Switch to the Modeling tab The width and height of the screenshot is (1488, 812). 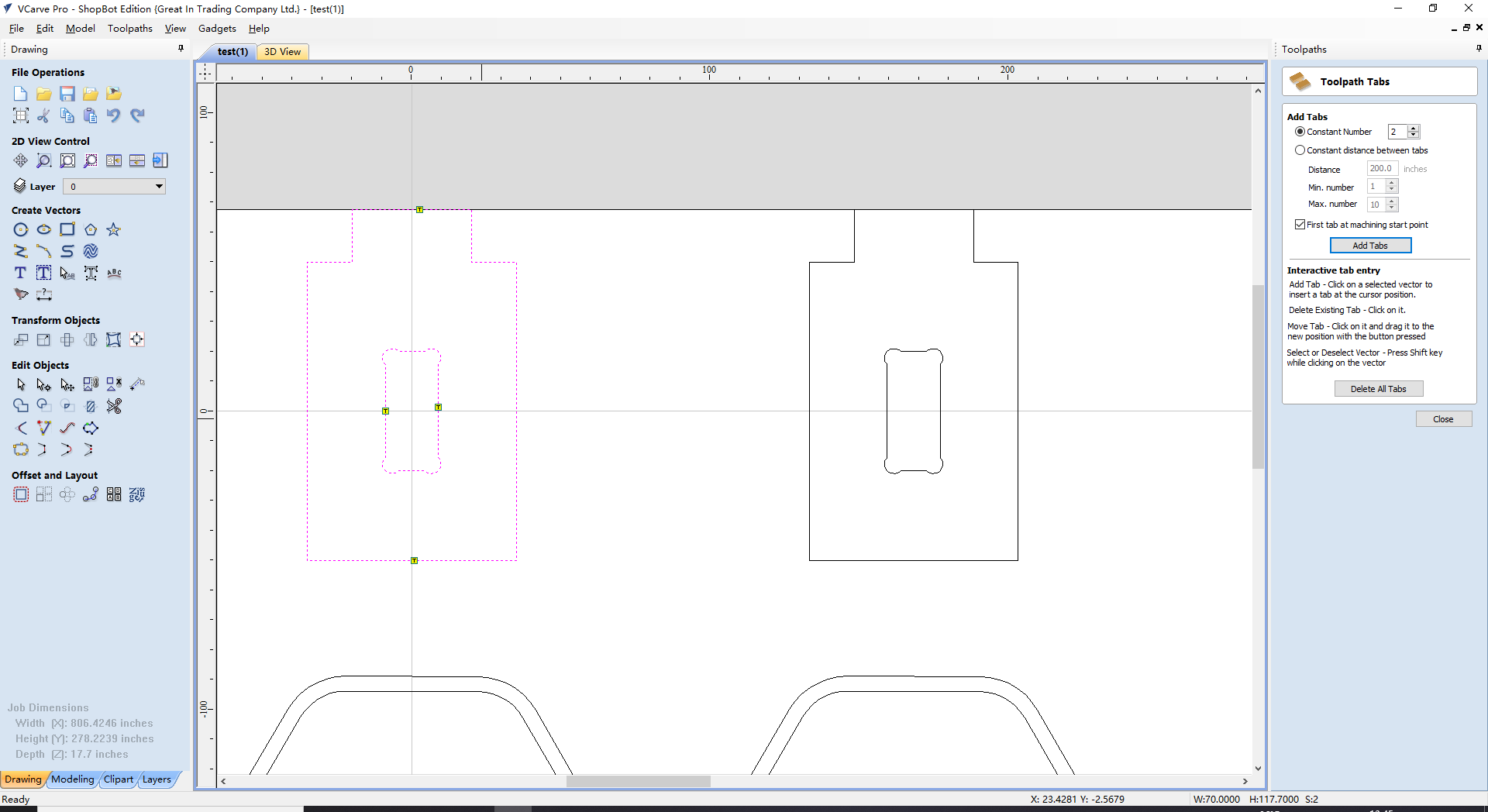click(x=73, y=779)
